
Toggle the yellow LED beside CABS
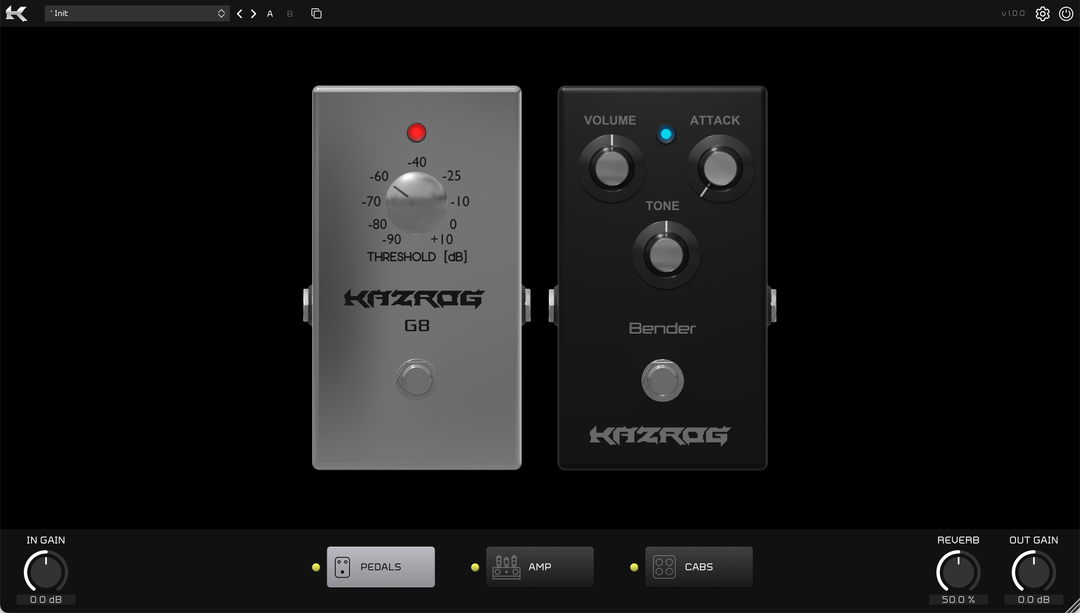click(634, 567)
